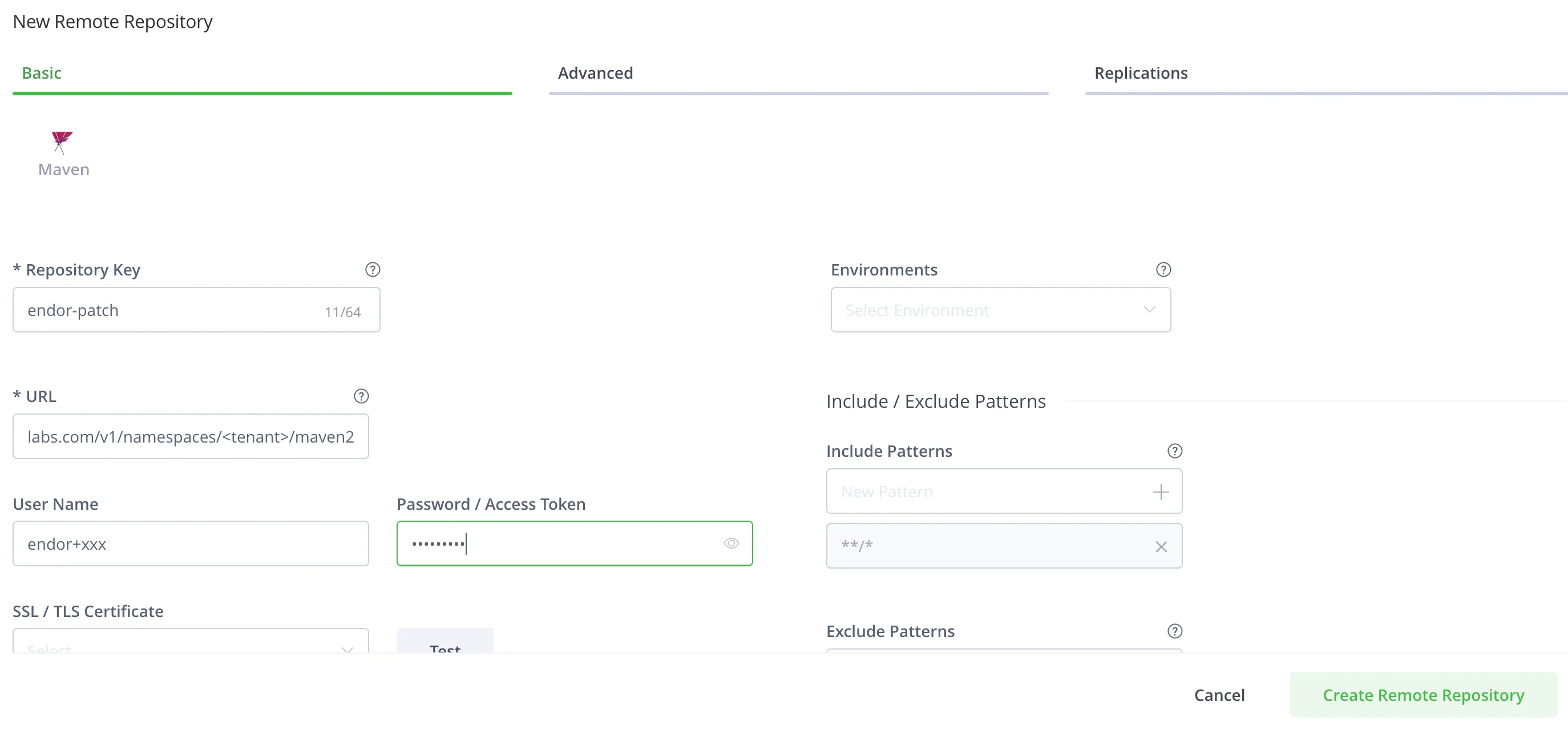The height and width of the screenshot is (730, 1568).
Task: Open the Select Environment dropdown
Action: (x=1000, y=310)
